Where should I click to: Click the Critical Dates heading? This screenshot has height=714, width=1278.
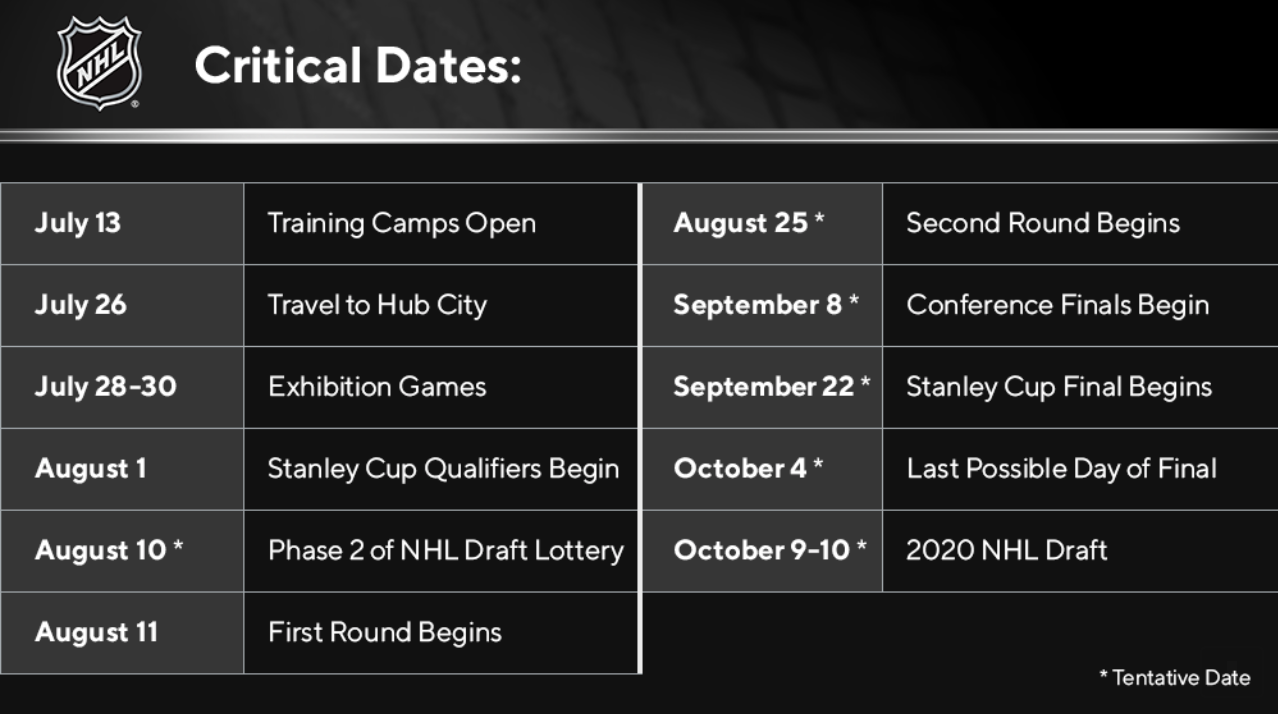[x=357, y=65]
